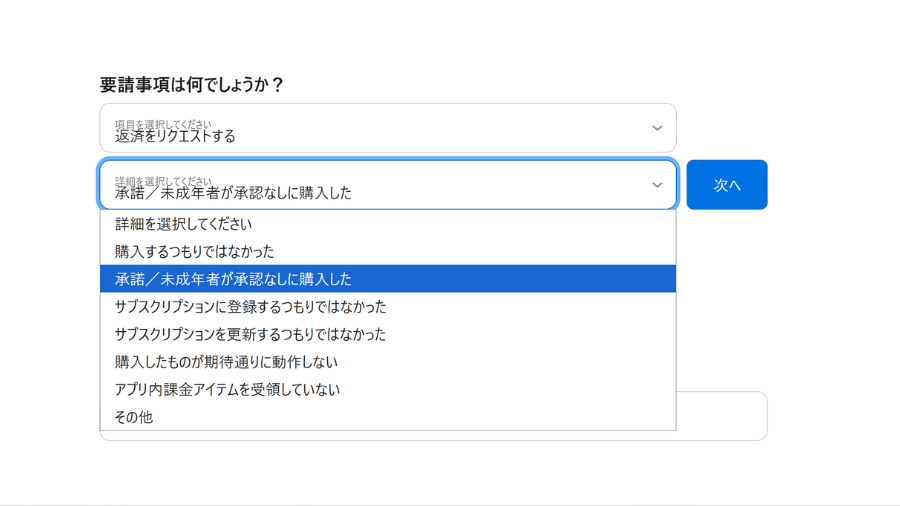Viewport: 900px width, 506px height.
Task: Click the small 項目を選択してください label
Action: [163, 124]
